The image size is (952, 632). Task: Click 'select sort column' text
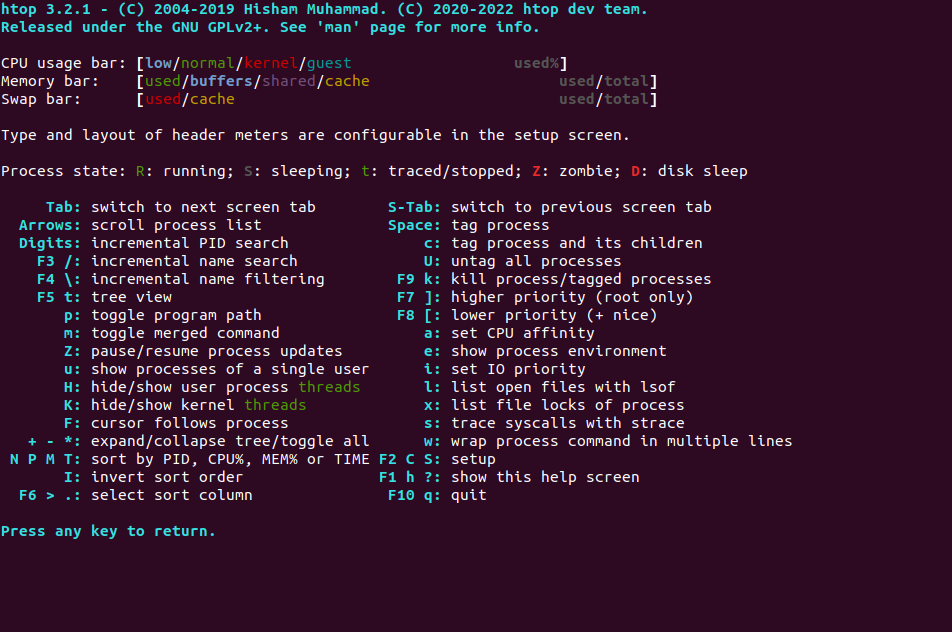tap(172, 495)
